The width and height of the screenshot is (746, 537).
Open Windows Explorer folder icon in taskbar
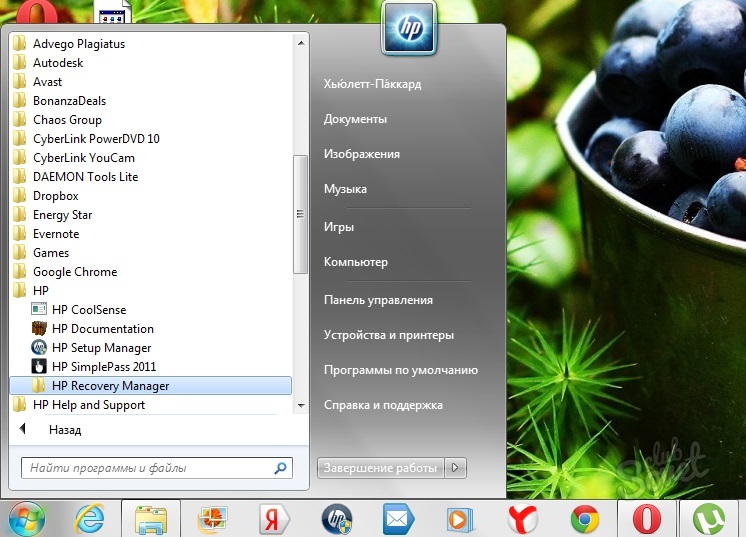(x=150, y=519)
